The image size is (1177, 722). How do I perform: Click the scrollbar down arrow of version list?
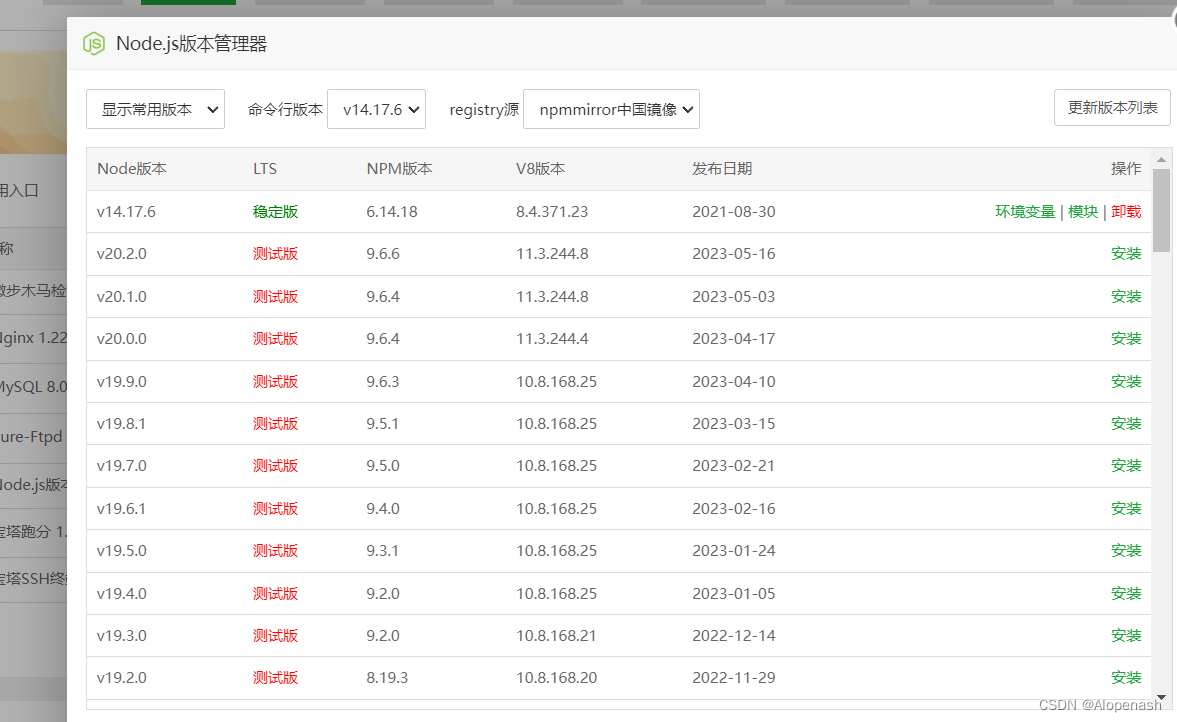pyautogui.click(x=1161, y=697)
